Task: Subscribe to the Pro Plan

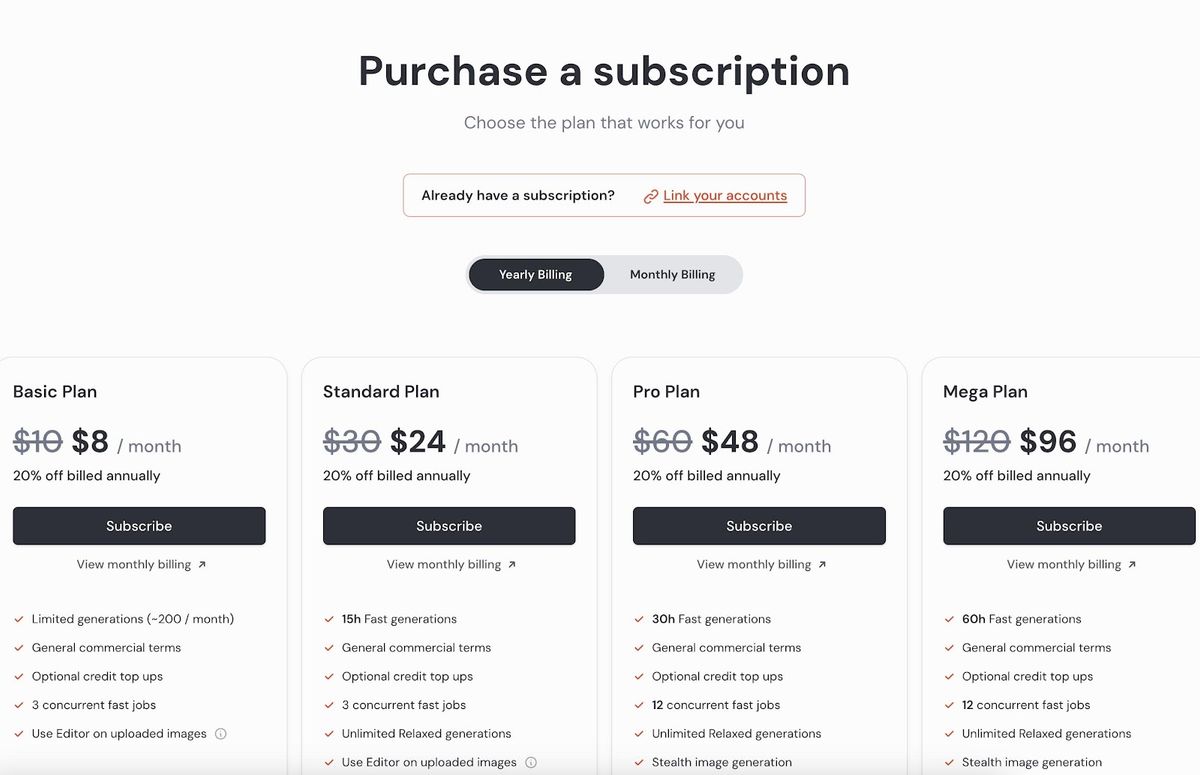Action: [759, 526]
